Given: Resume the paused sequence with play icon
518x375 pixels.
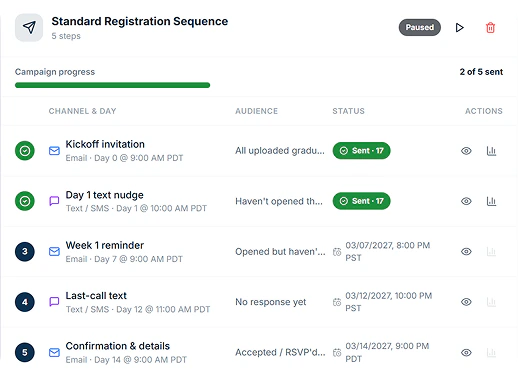Looking at the screenshot, I should [459, 28].
